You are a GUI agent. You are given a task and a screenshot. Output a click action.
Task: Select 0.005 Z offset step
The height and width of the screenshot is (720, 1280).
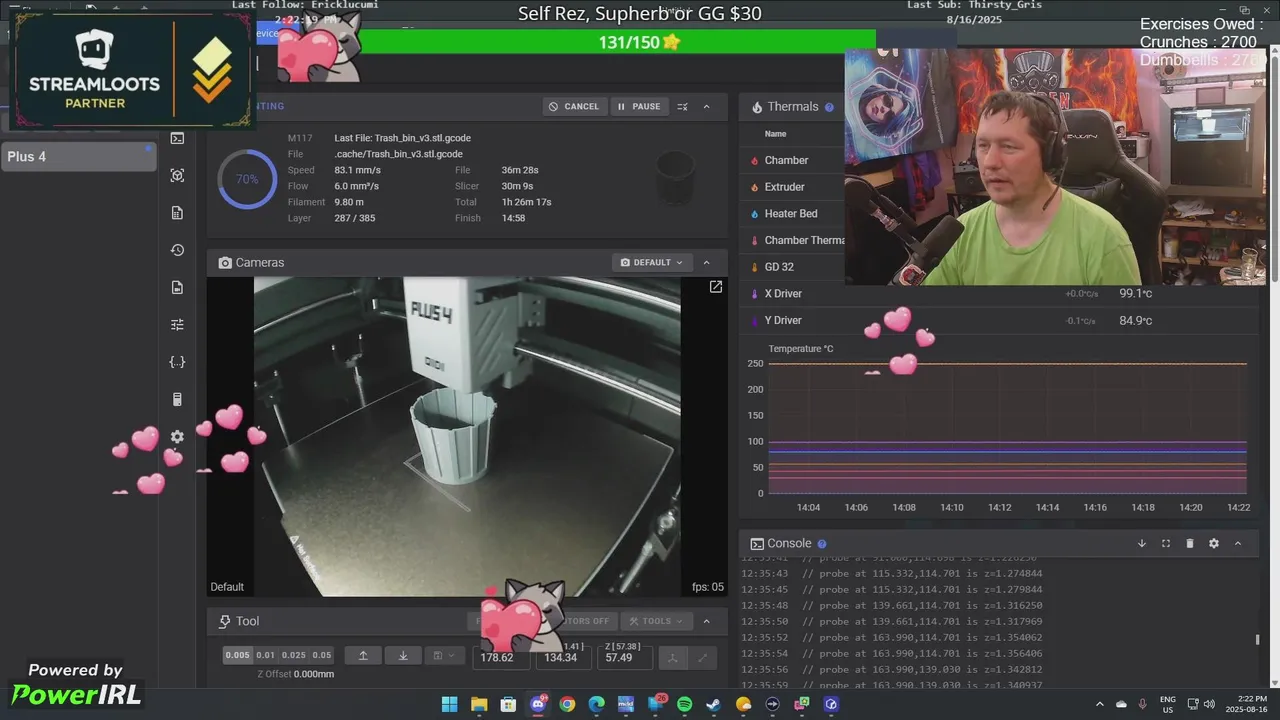(238, 655)
